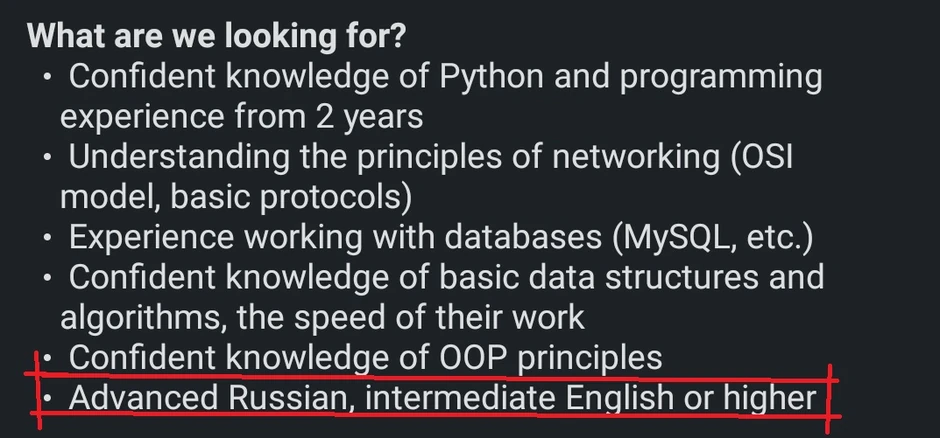Click the "model, basic protocols)" line
The image size is (940, 438).
[236, 197]
